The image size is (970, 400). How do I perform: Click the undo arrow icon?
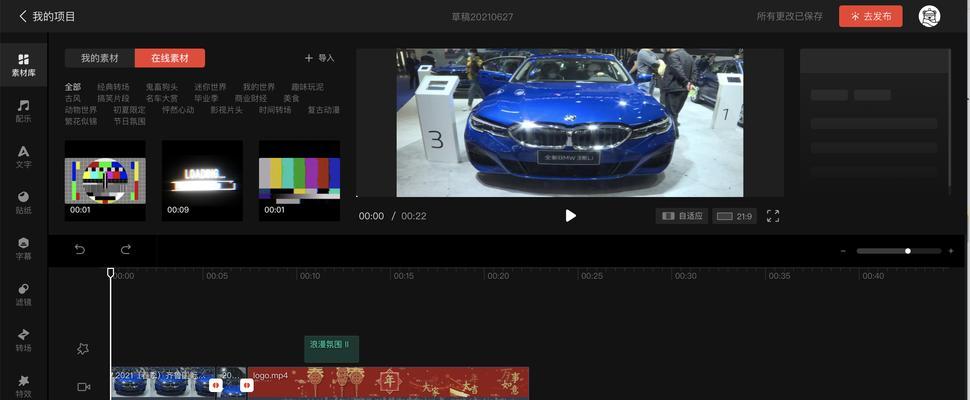(80, 249)
